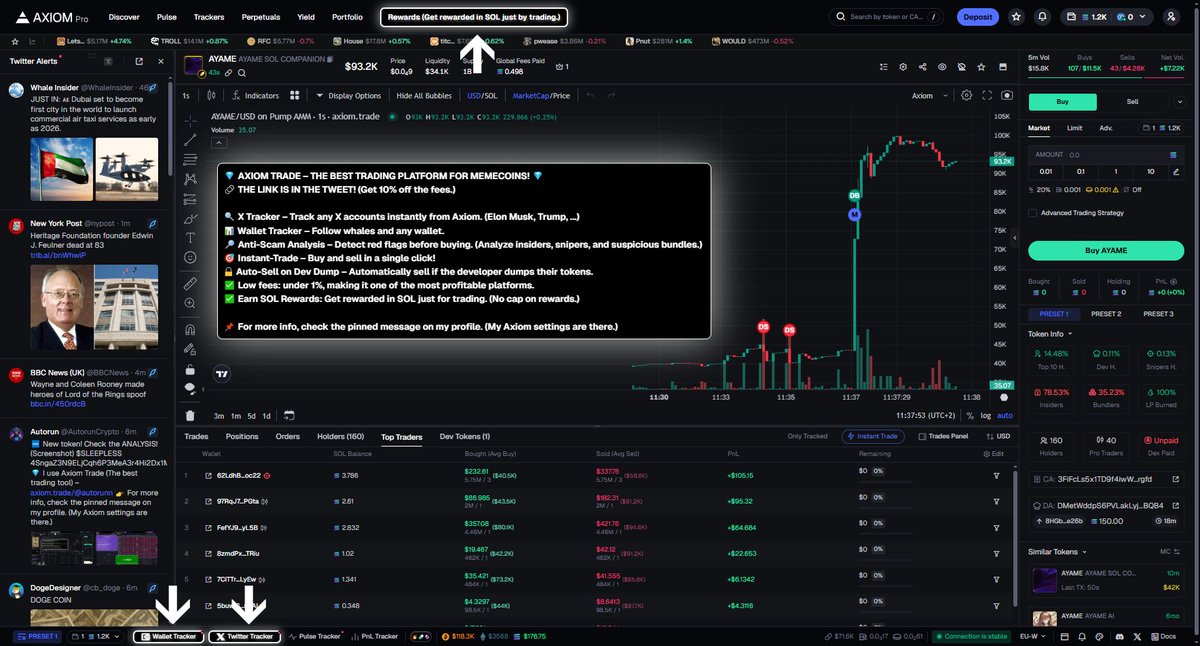The image size is (1200, 646).
Task: Toggle the Instant Trade button
Action: [x=873, y=436]
